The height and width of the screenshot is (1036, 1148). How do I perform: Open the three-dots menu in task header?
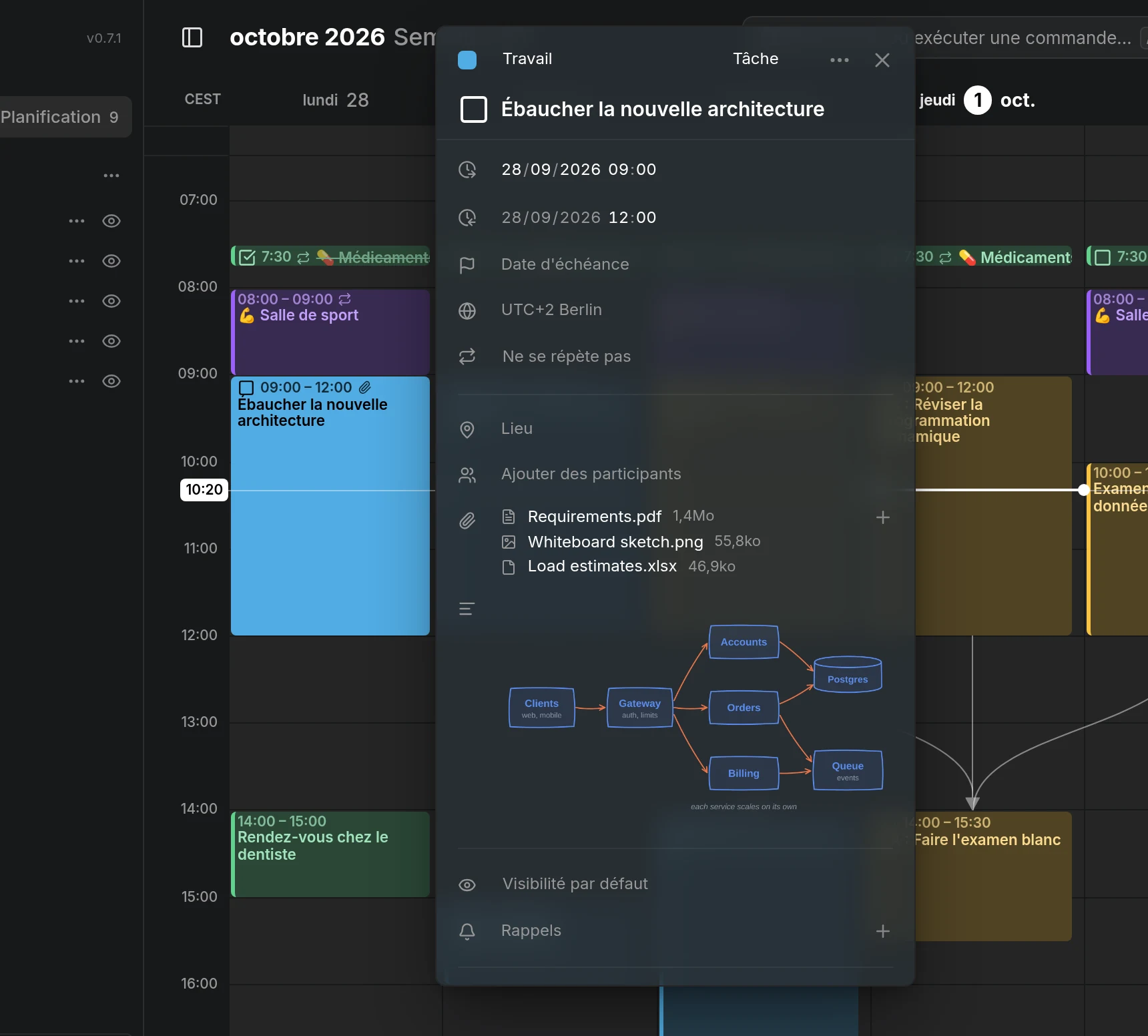[x=840, y=60]
